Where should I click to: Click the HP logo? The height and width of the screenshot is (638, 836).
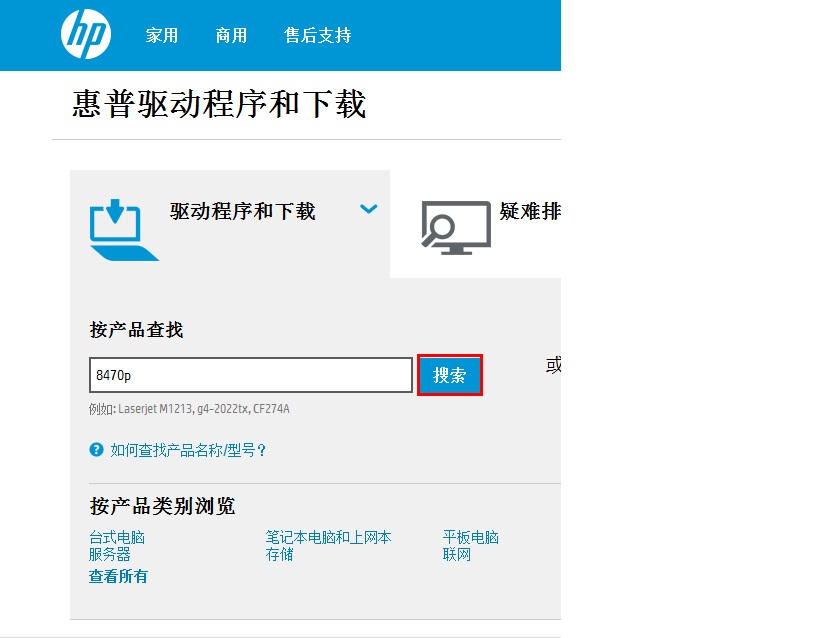click(86, 35)
